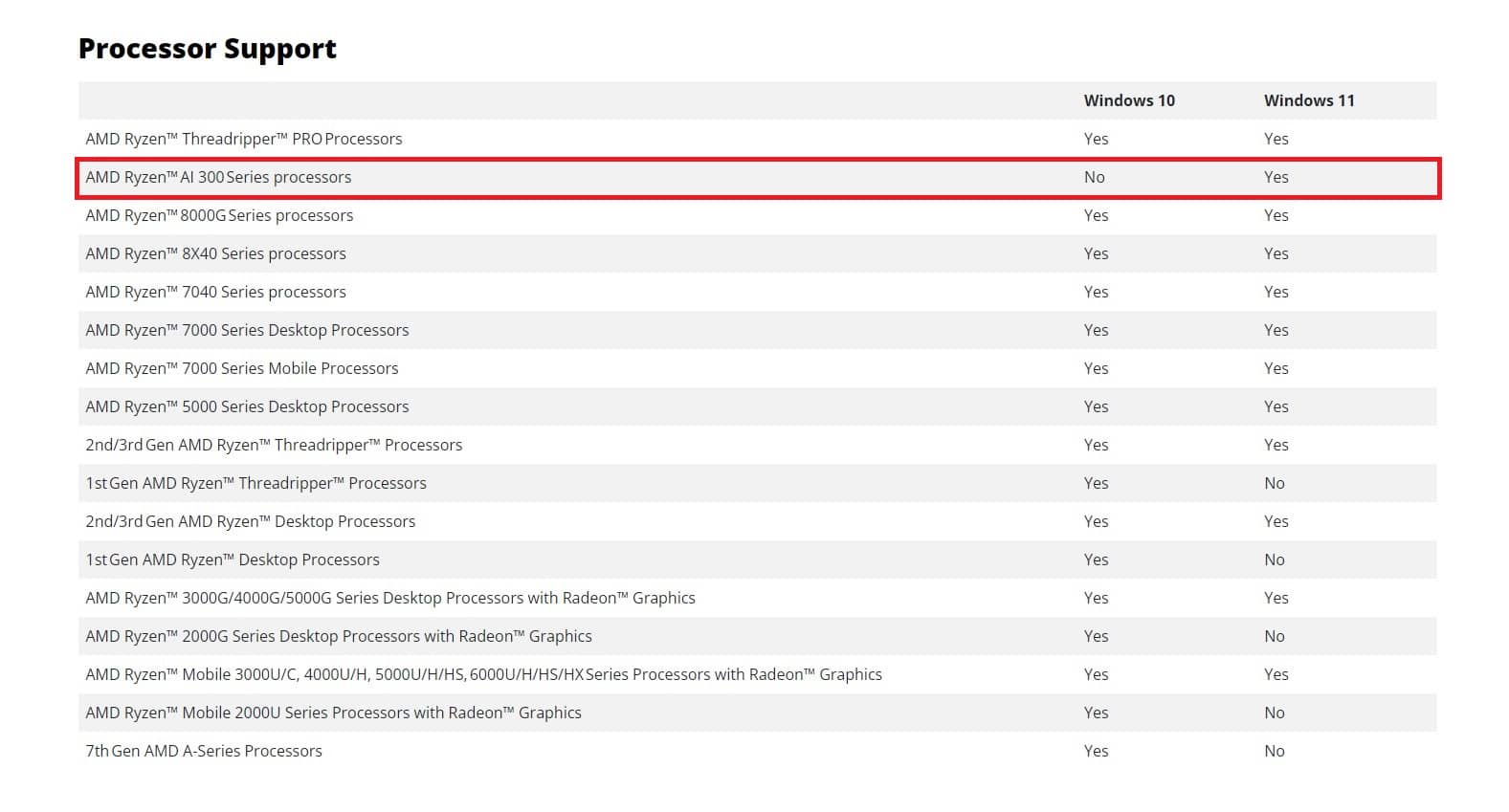Screen dimensions: 1509x812
Task: Select the AMD Ryzen 8X40 Series processors row
Action: (758, 253)
